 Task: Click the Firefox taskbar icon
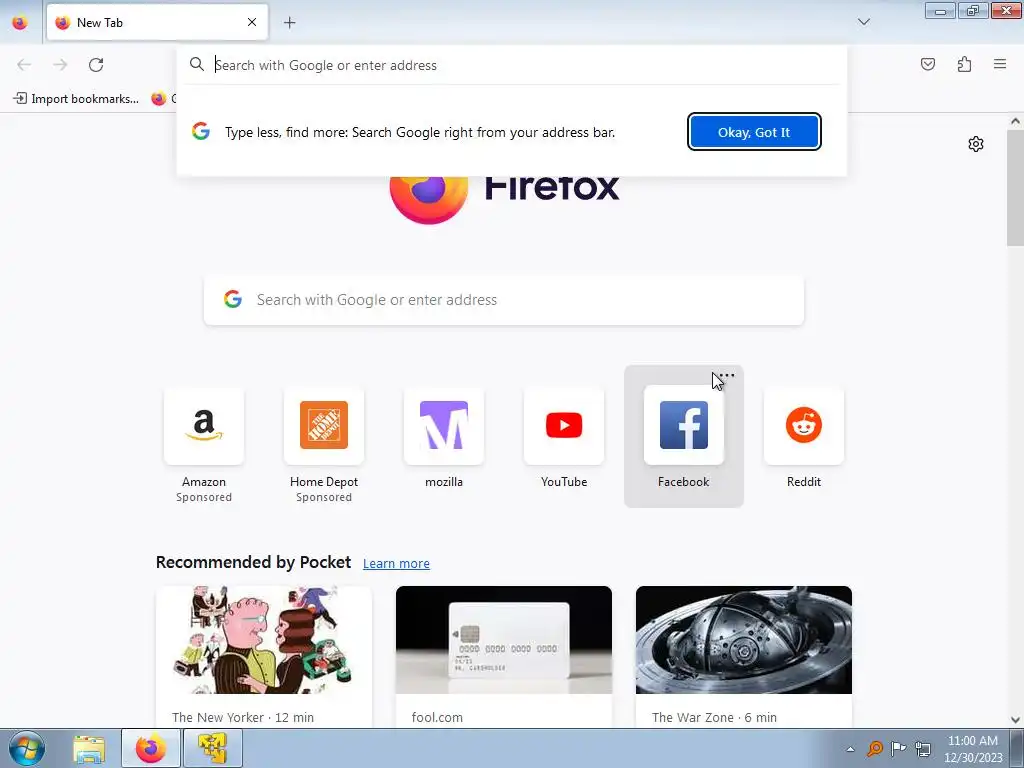tap(151, 748)
